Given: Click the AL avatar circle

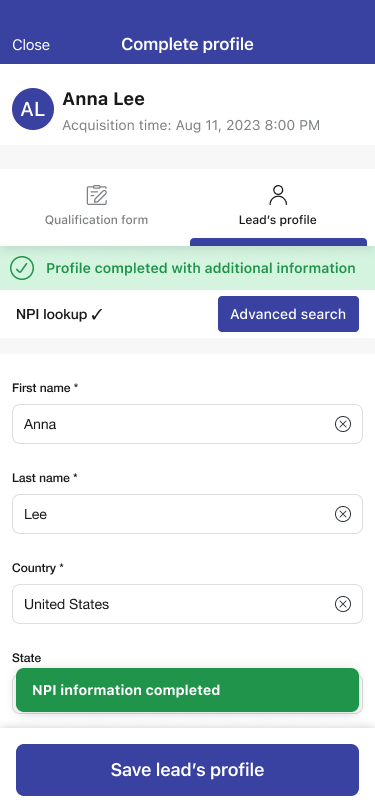Looking at the screenshot, I should tap(33, 109).
